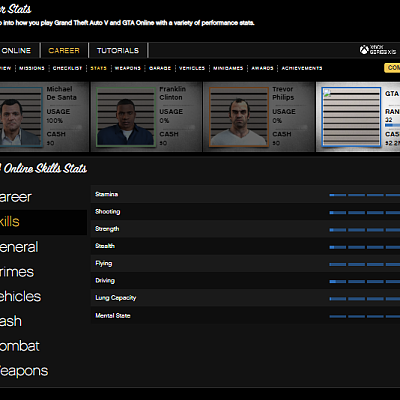The height and width of the screenshot is (400, 400).
Task: Open the Combat stats category
Action: [20, 346]
